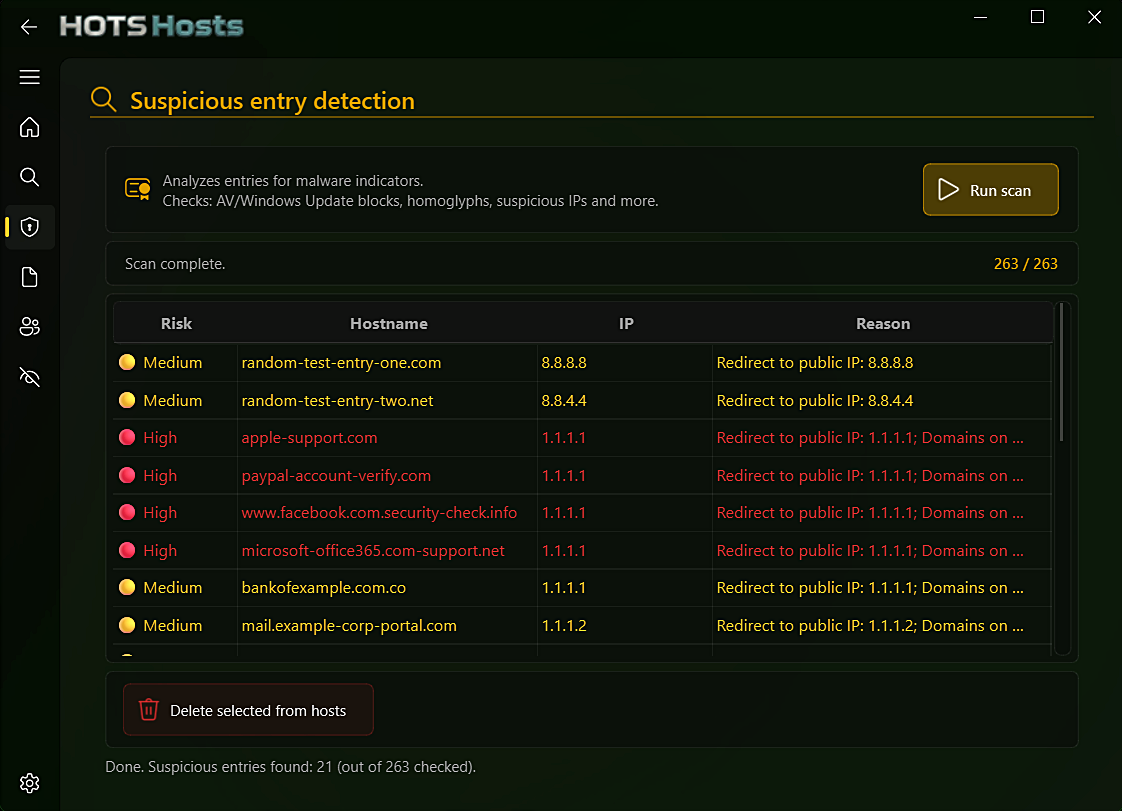This screenshot has width=1122, height=811.
Task: Open the crossed-out eye icon in sidebar
Action: pos(29,377)
